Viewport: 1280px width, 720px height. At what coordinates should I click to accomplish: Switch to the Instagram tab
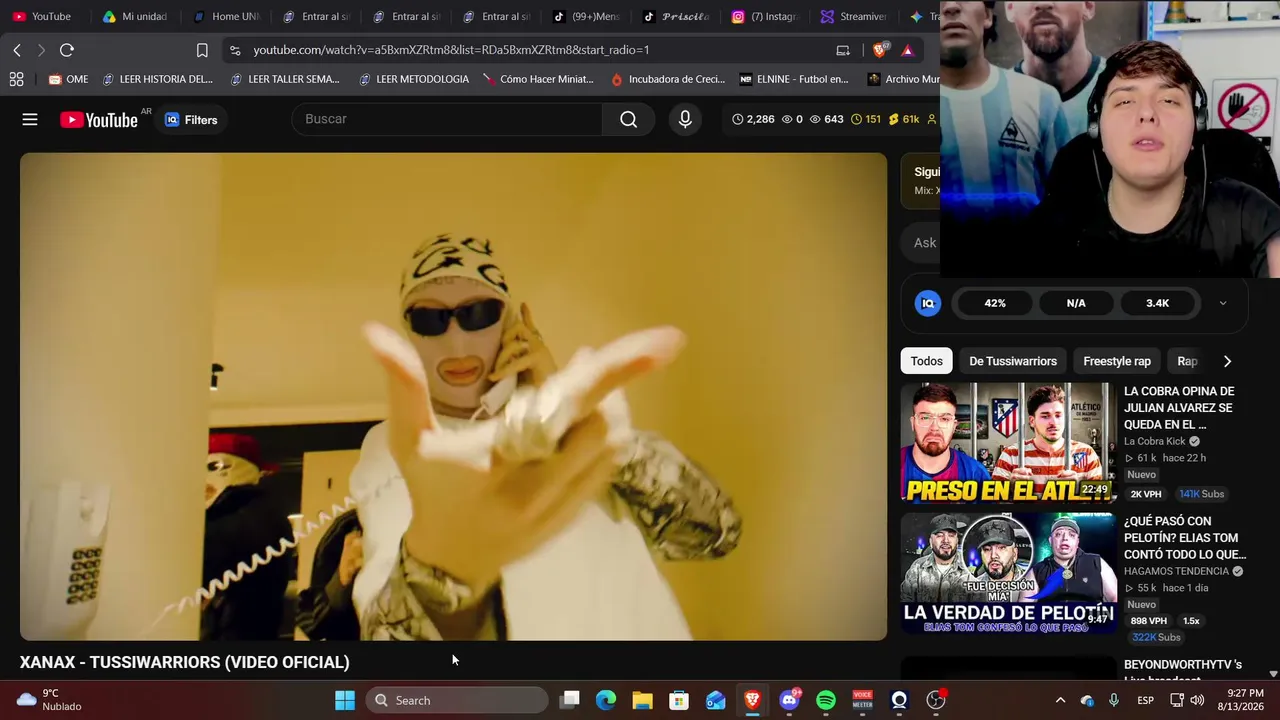coord(764,16)
